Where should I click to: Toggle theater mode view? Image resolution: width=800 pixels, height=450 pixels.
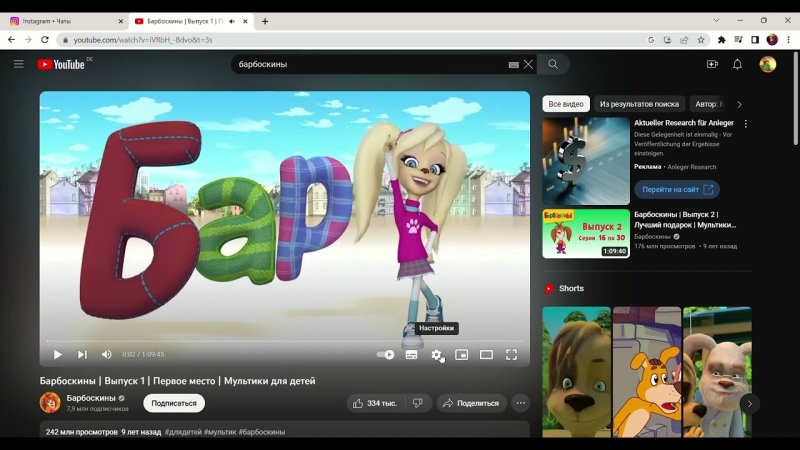[x=486, y=355]
